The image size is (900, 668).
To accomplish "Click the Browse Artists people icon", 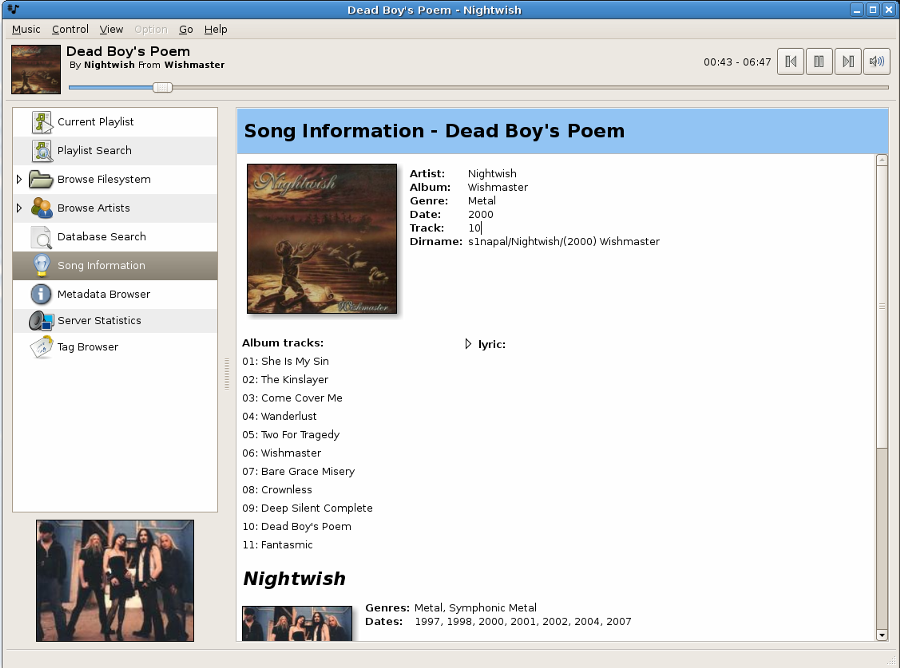I will [x=42, y=208].
